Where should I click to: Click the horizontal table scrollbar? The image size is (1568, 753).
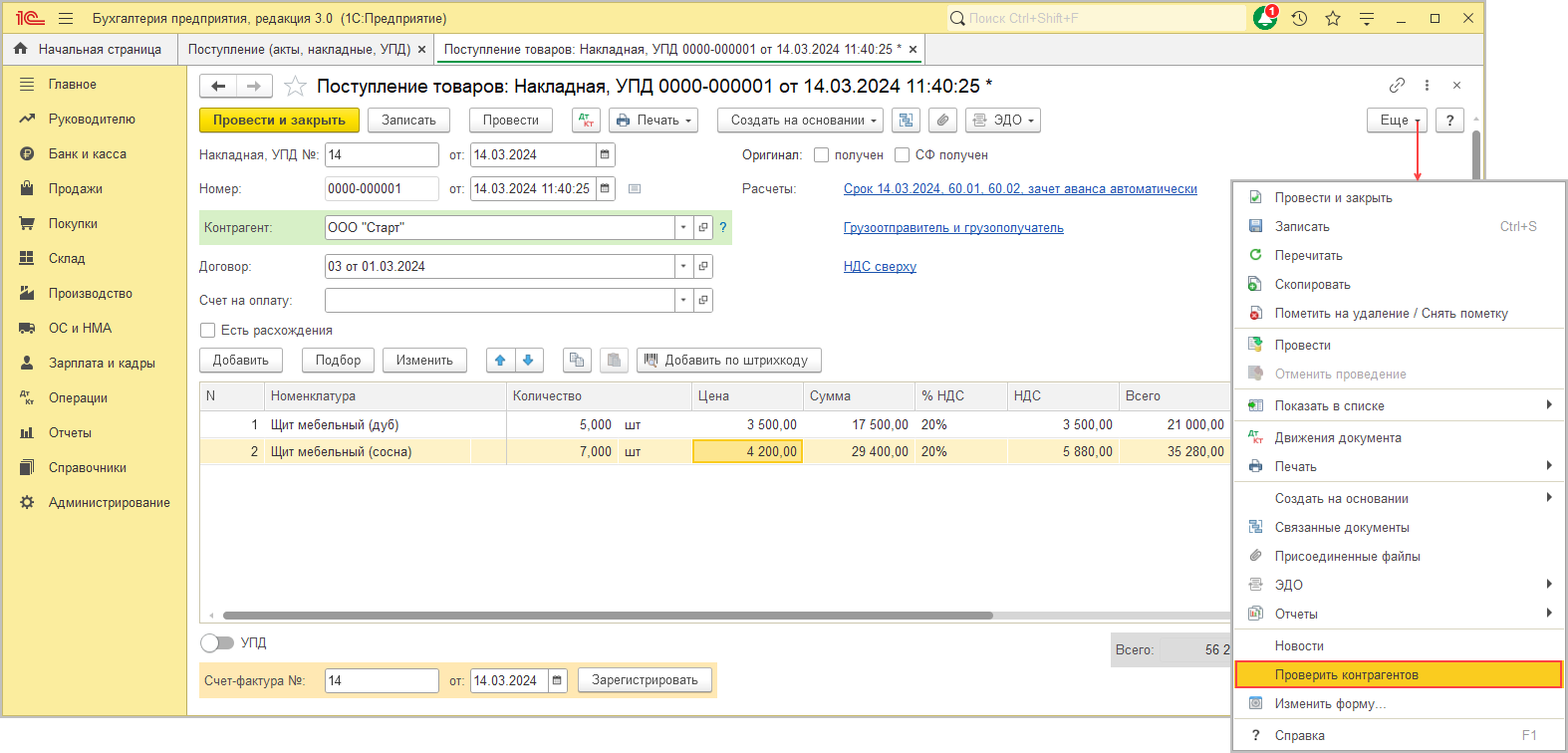[608, 616]
